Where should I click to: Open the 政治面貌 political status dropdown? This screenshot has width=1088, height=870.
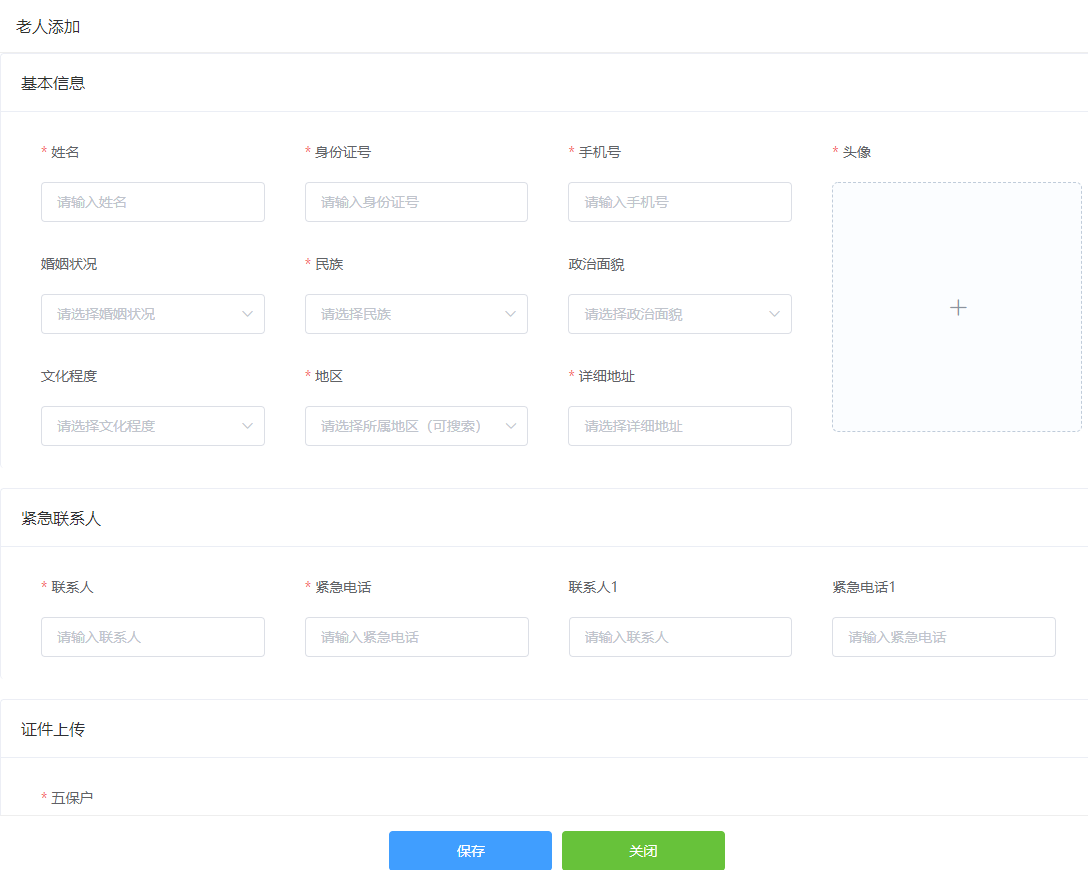(668, 314)
